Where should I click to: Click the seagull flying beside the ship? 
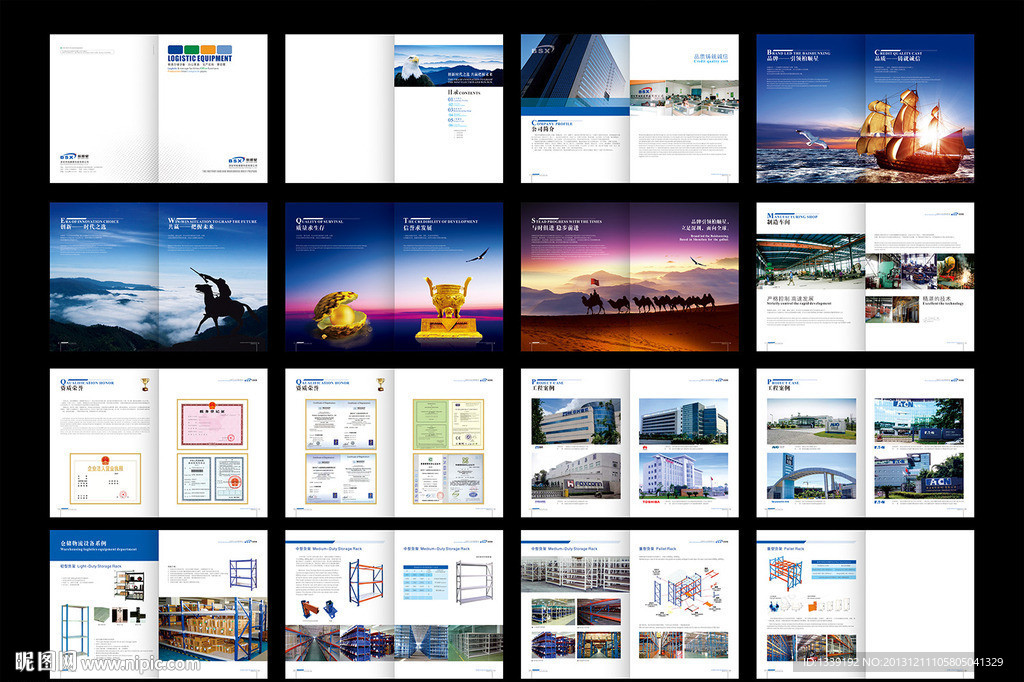812,138
